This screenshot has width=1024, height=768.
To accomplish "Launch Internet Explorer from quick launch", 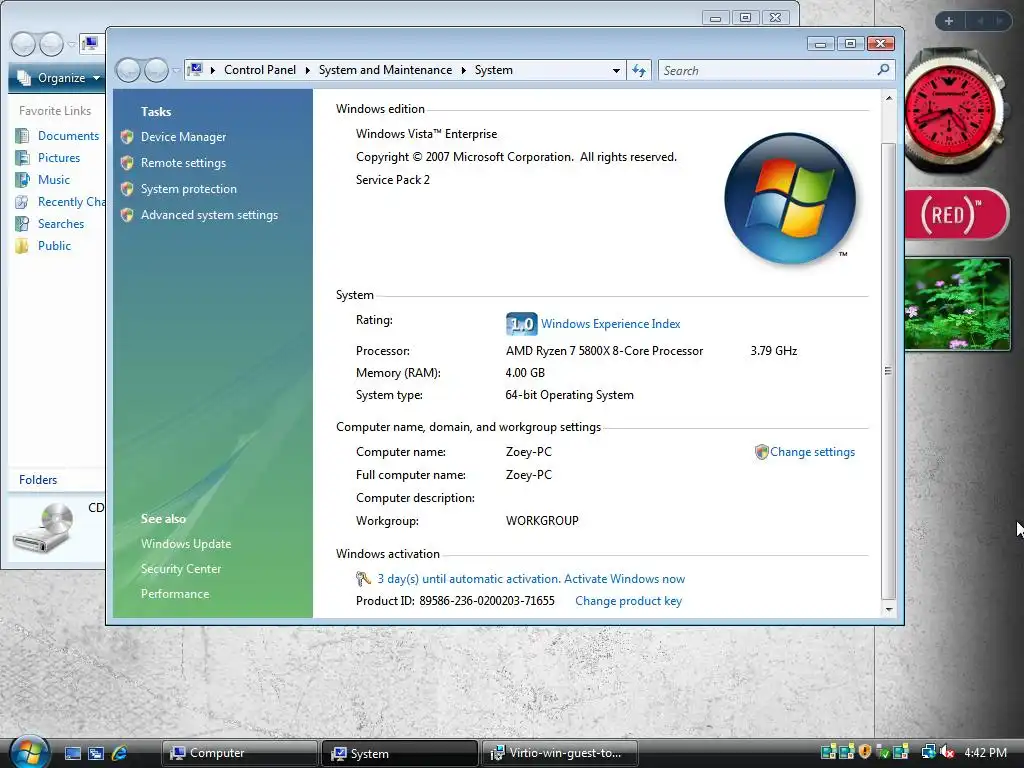I will [120, 753].
